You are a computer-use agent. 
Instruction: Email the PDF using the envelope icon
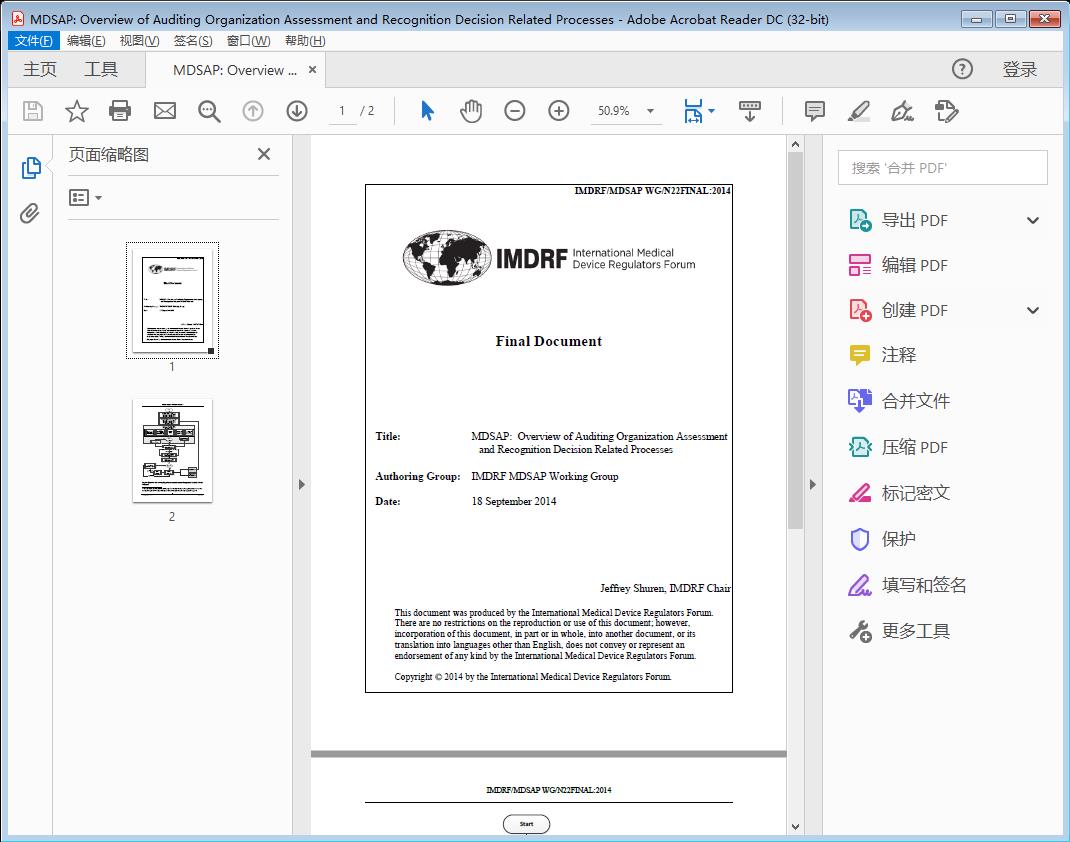[x=164, y=110]
